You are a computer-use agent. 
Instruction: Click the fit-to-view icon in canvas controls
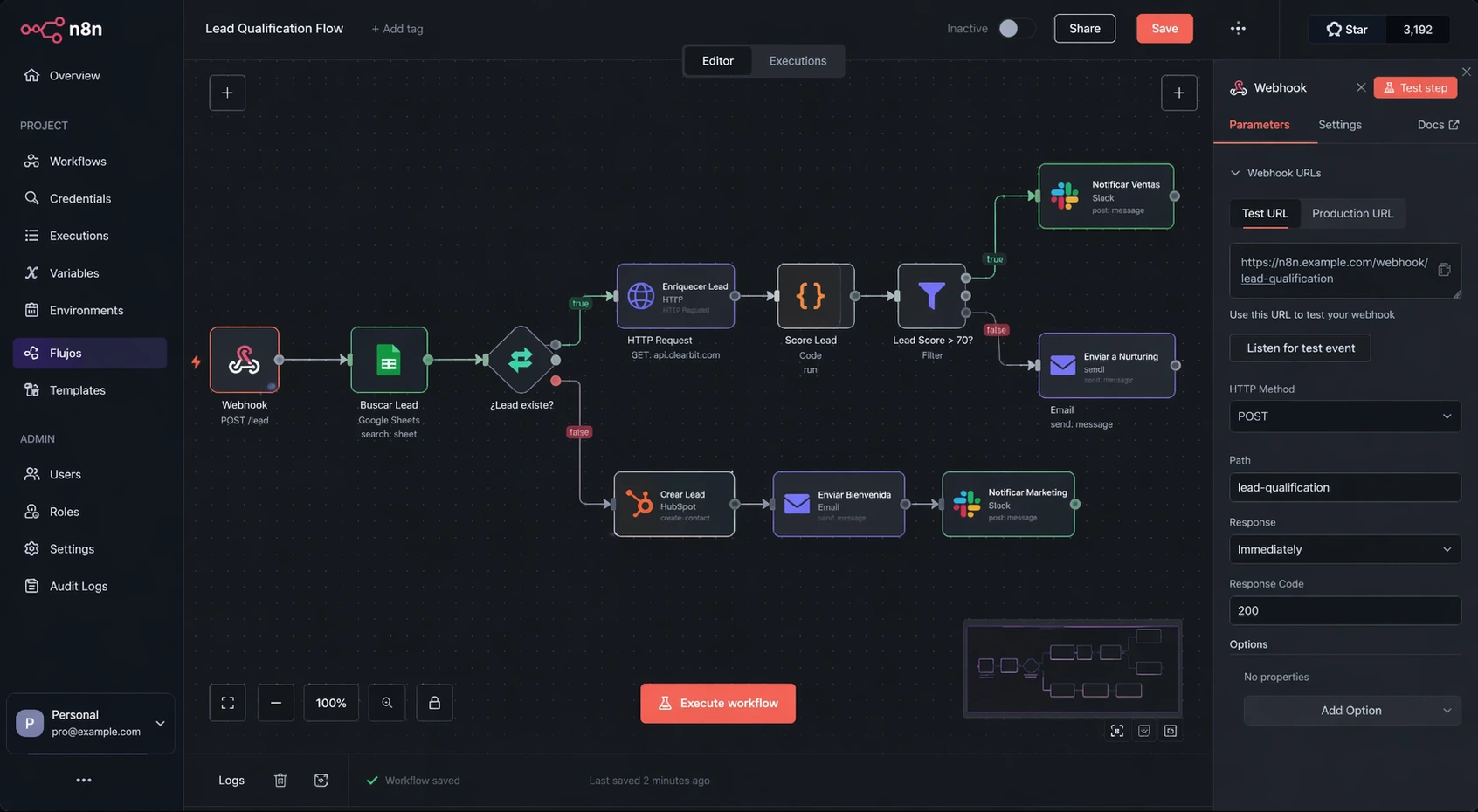pyautogui.click(x=228, y=703)
